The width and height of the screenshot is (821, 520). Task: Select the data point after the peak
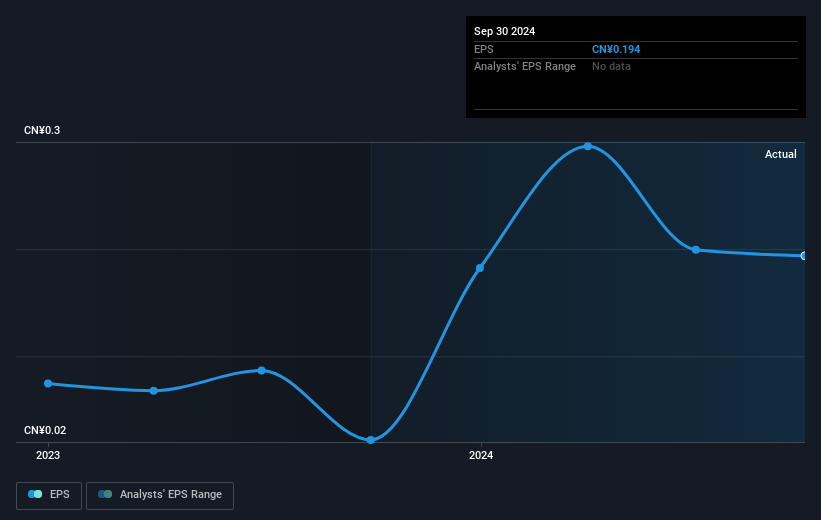[x=696, y=250]
